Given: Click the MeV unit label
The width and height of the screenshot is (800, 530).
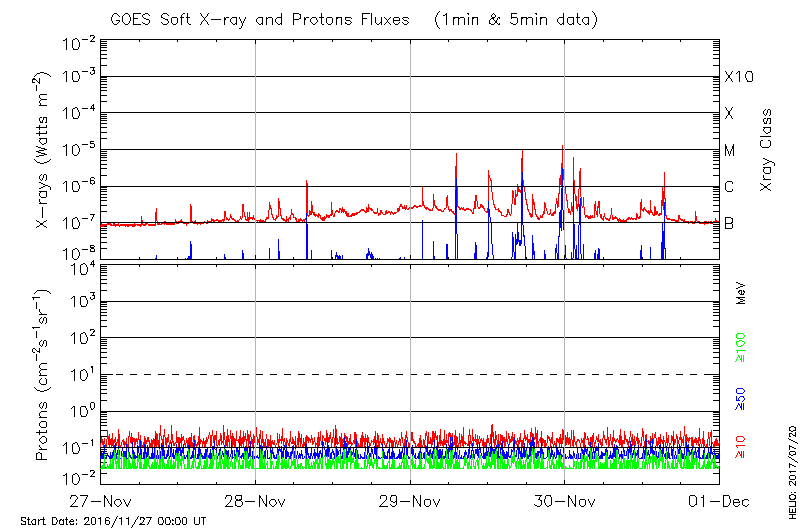Looking at the screenshot, I should (741, 294).
